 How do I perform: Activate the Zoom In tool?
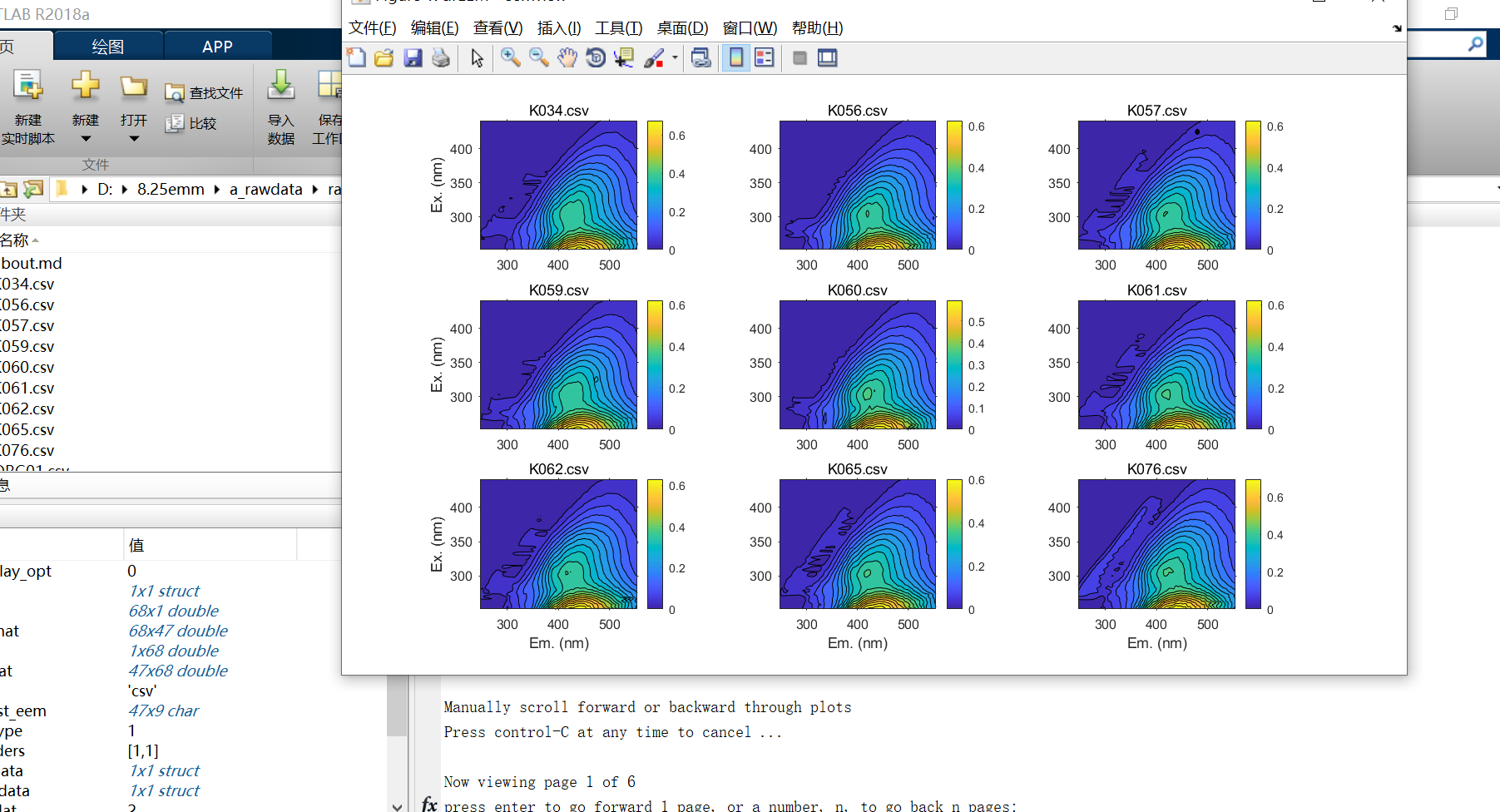tap(511, 57)
